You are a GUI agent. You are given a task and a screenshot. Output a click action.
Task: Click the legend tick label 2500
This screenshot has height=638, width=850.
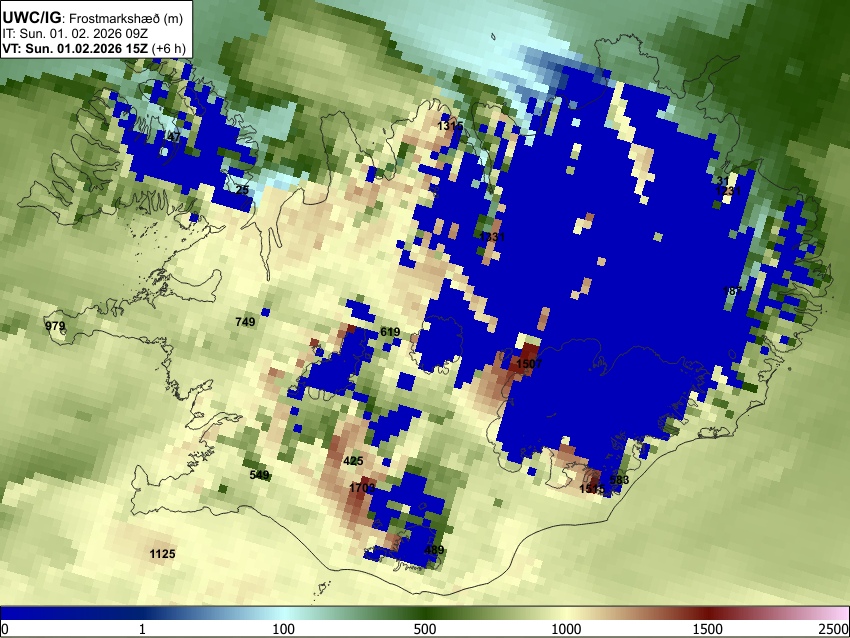(x=834, y=629)
